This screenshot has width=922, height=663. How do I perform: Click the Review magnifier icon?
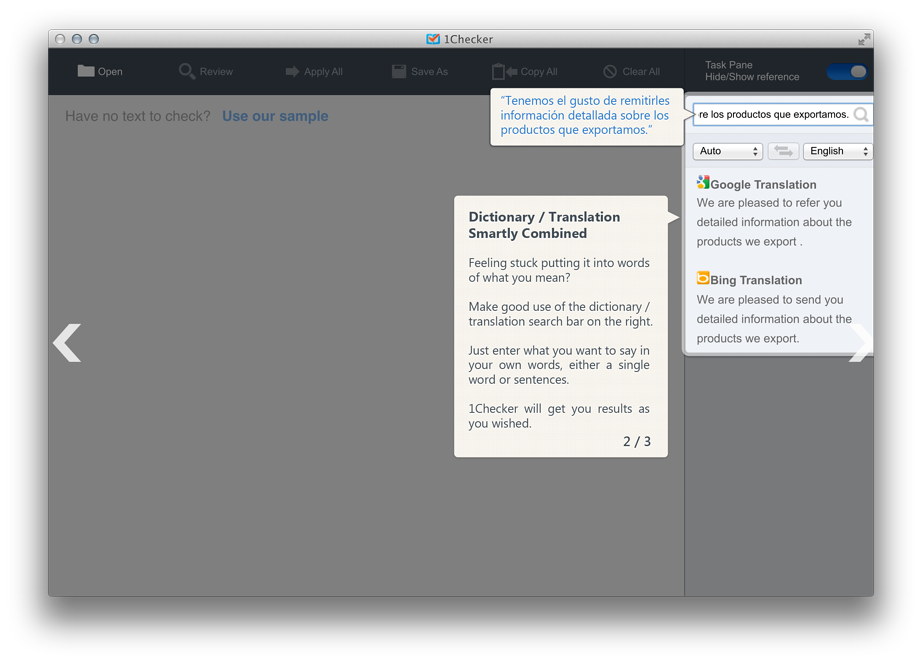point(187,71)
